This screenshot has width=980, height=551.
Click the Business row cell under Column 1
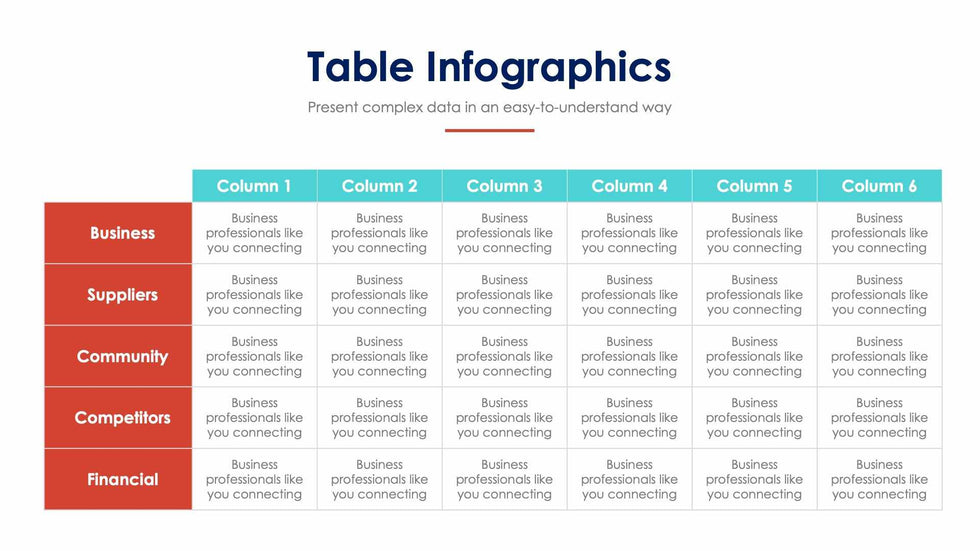tap(254, 233)
